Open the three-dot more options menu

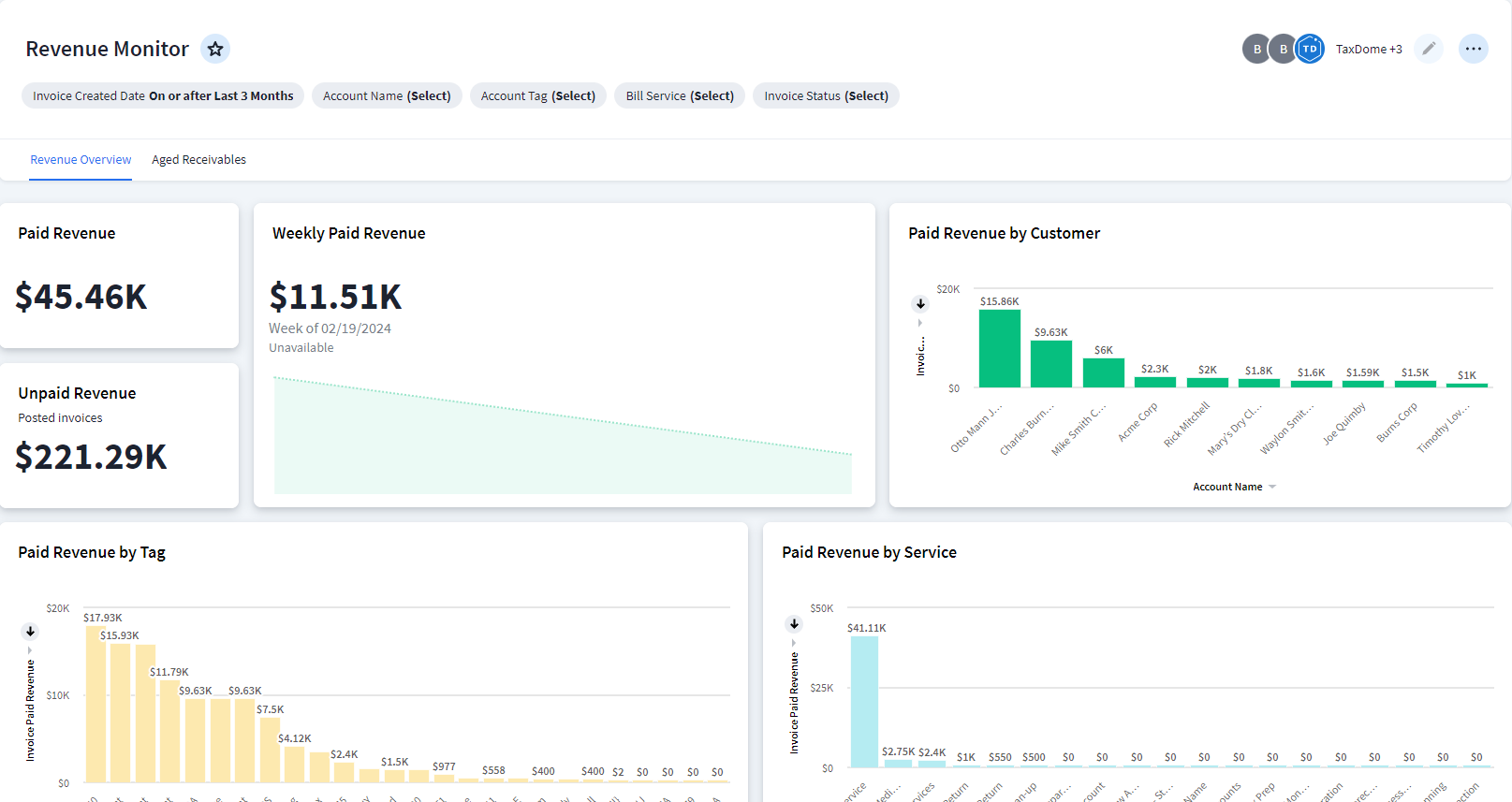[x=1473, y=49]
